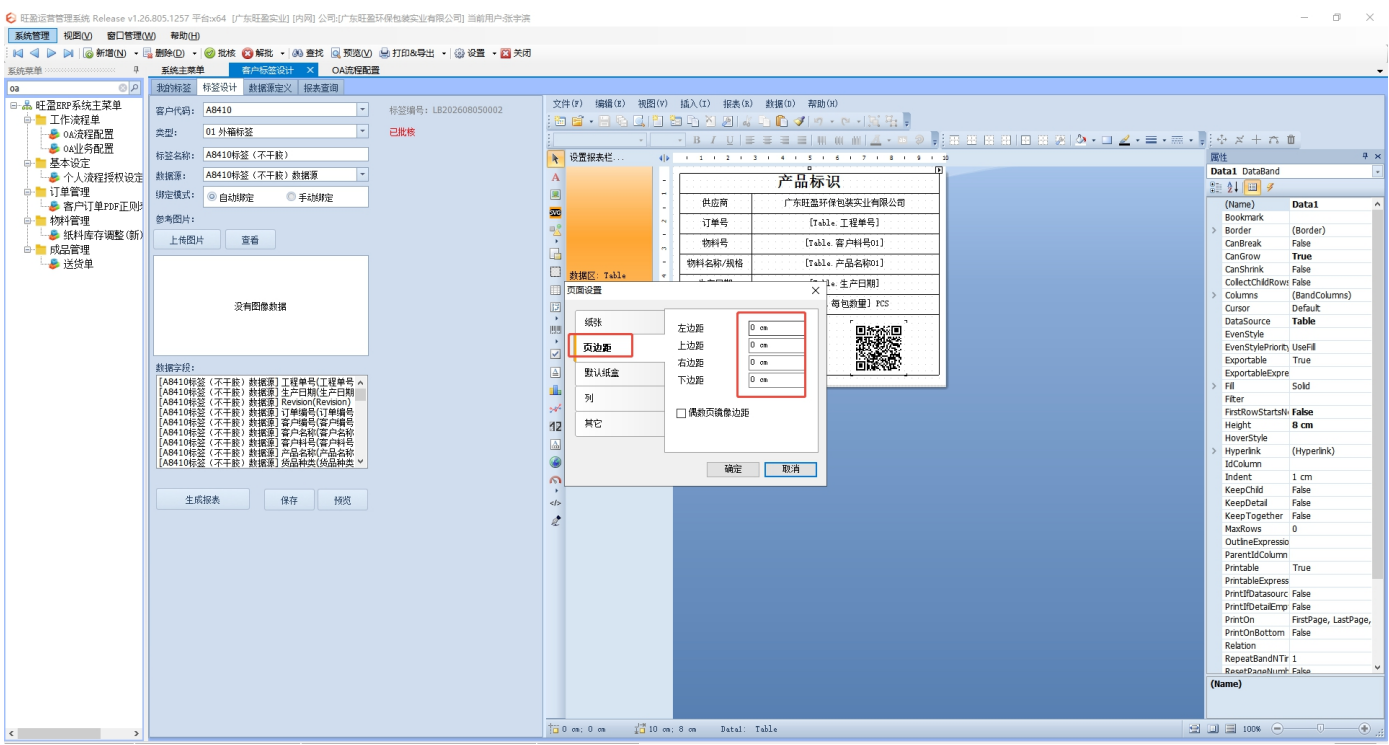Click the designer zoom slider in the status bar

pos(1320,729)
